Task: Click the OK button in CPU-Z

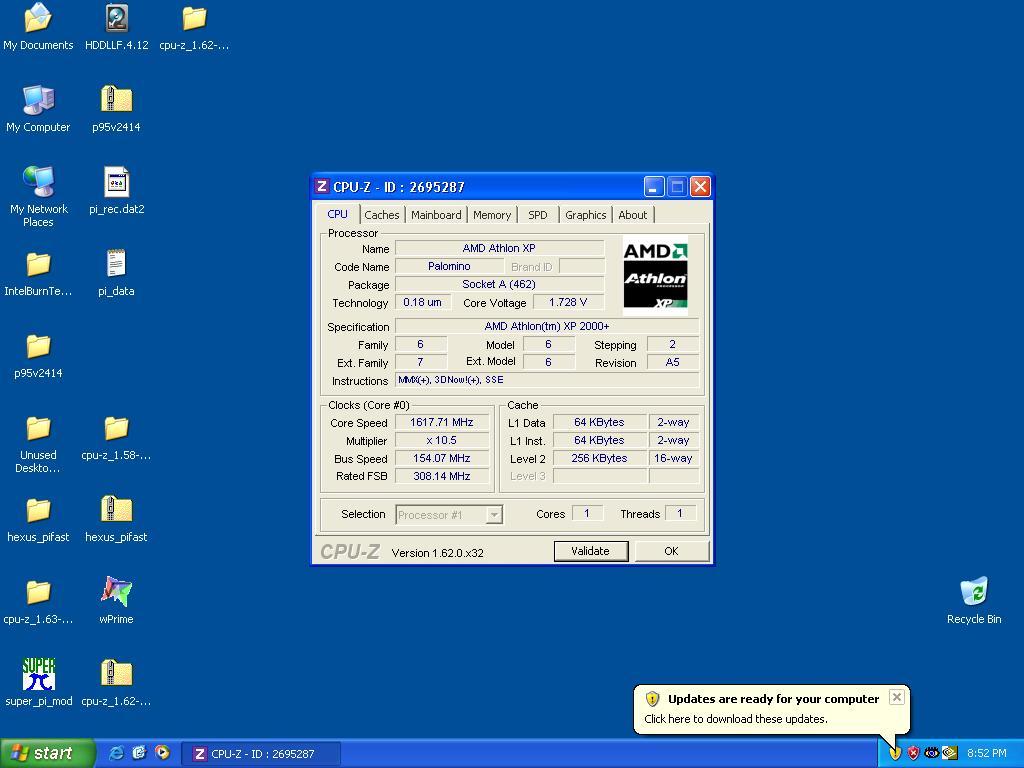Action: point(671,551)
